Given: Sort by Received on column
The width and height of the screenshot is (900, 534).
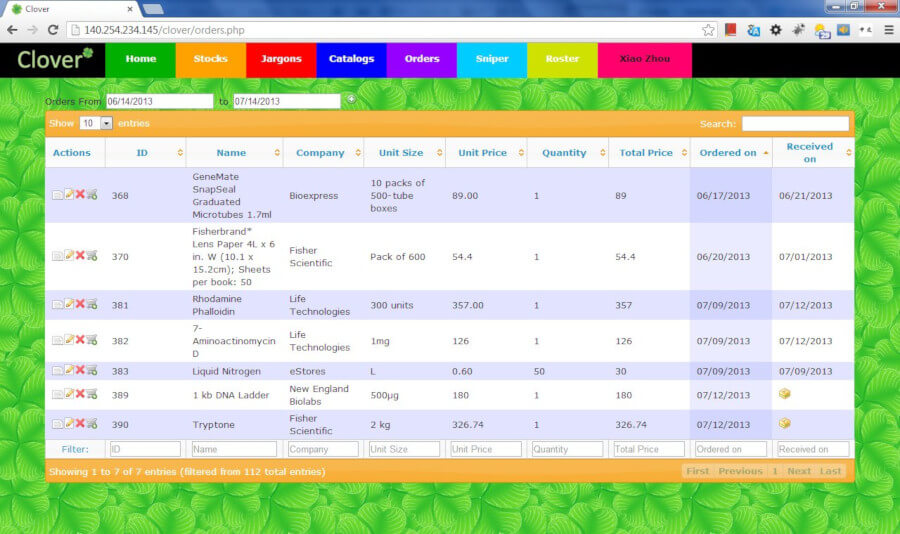Looking at the screenshot, I should pyautogui.click(x=813, y=153).
